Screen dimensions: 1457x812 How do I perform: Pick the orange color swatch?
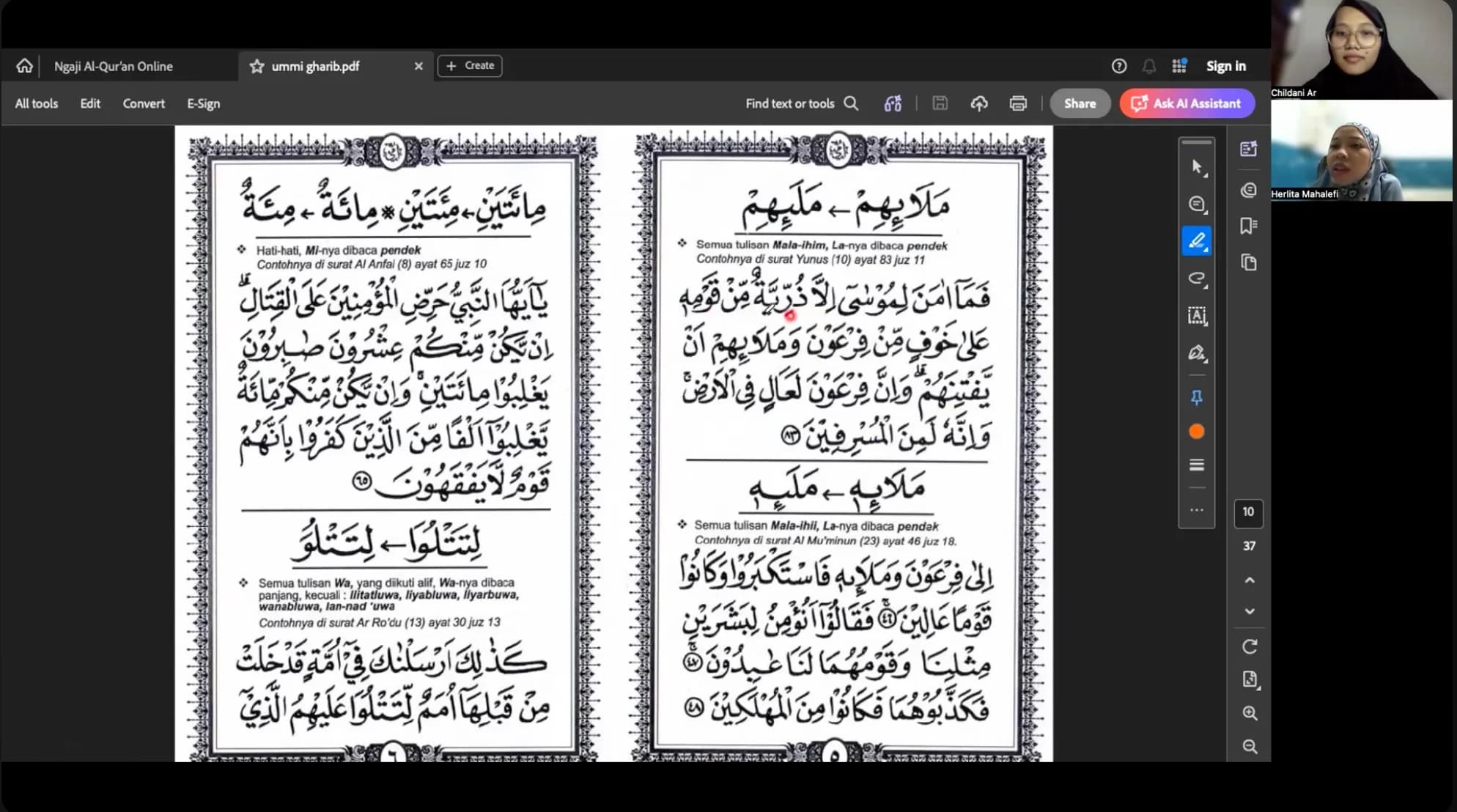click(x=1196, y=432)
